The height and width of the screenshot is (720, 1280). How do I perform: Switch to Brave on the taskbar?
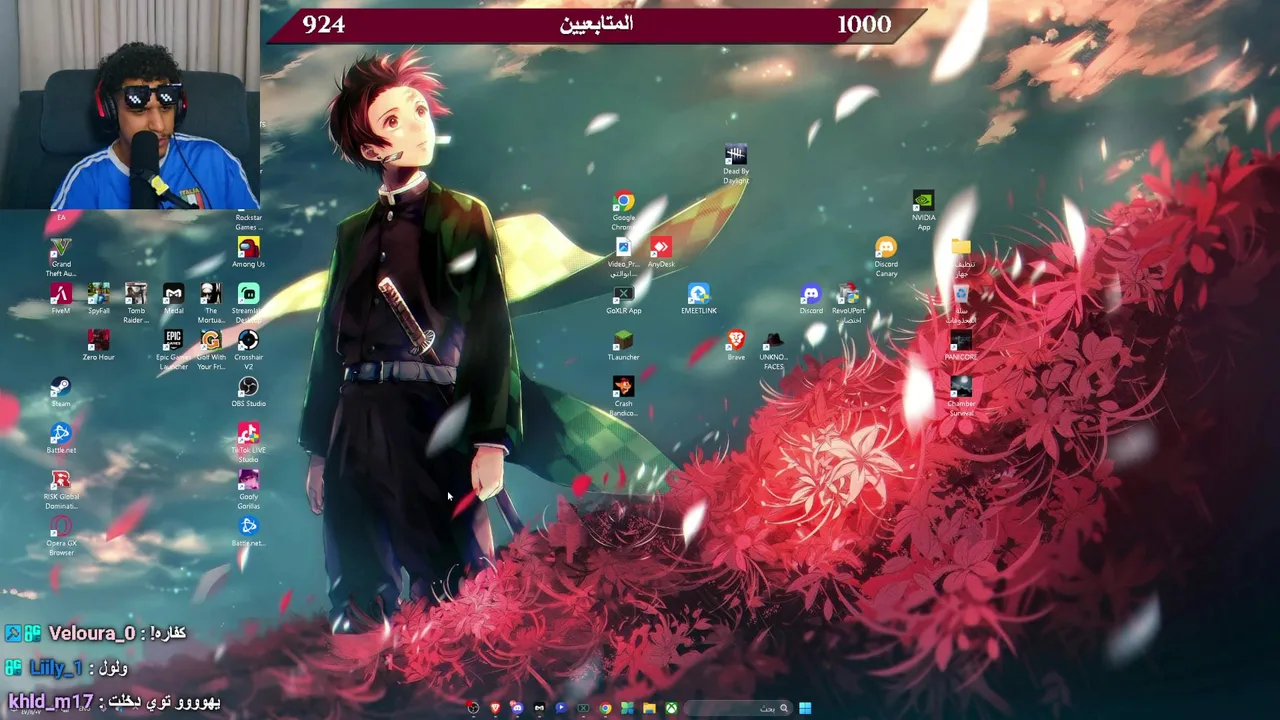tap(495, 708)
